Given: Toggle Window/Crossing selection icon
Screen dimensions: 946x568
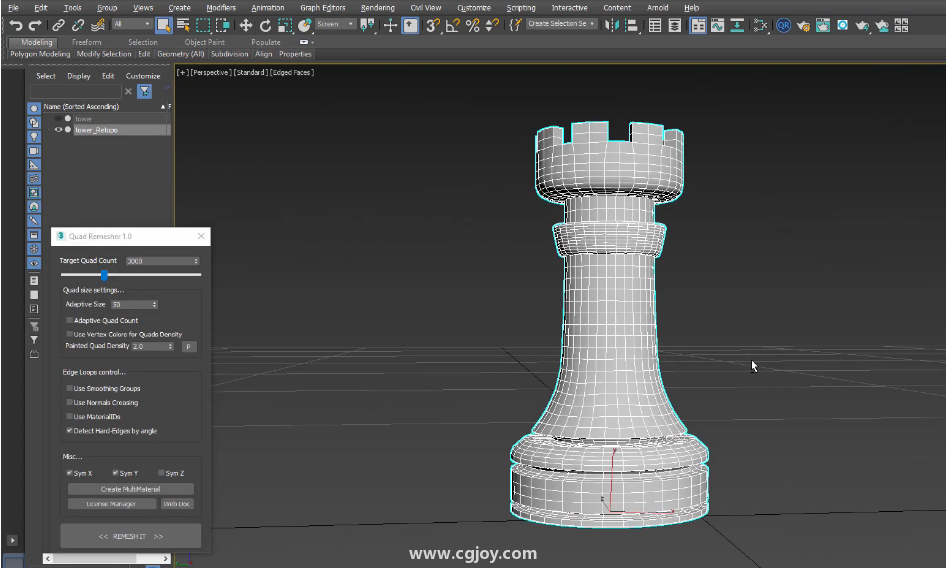Looking at the screenshot, I should 223,25.
